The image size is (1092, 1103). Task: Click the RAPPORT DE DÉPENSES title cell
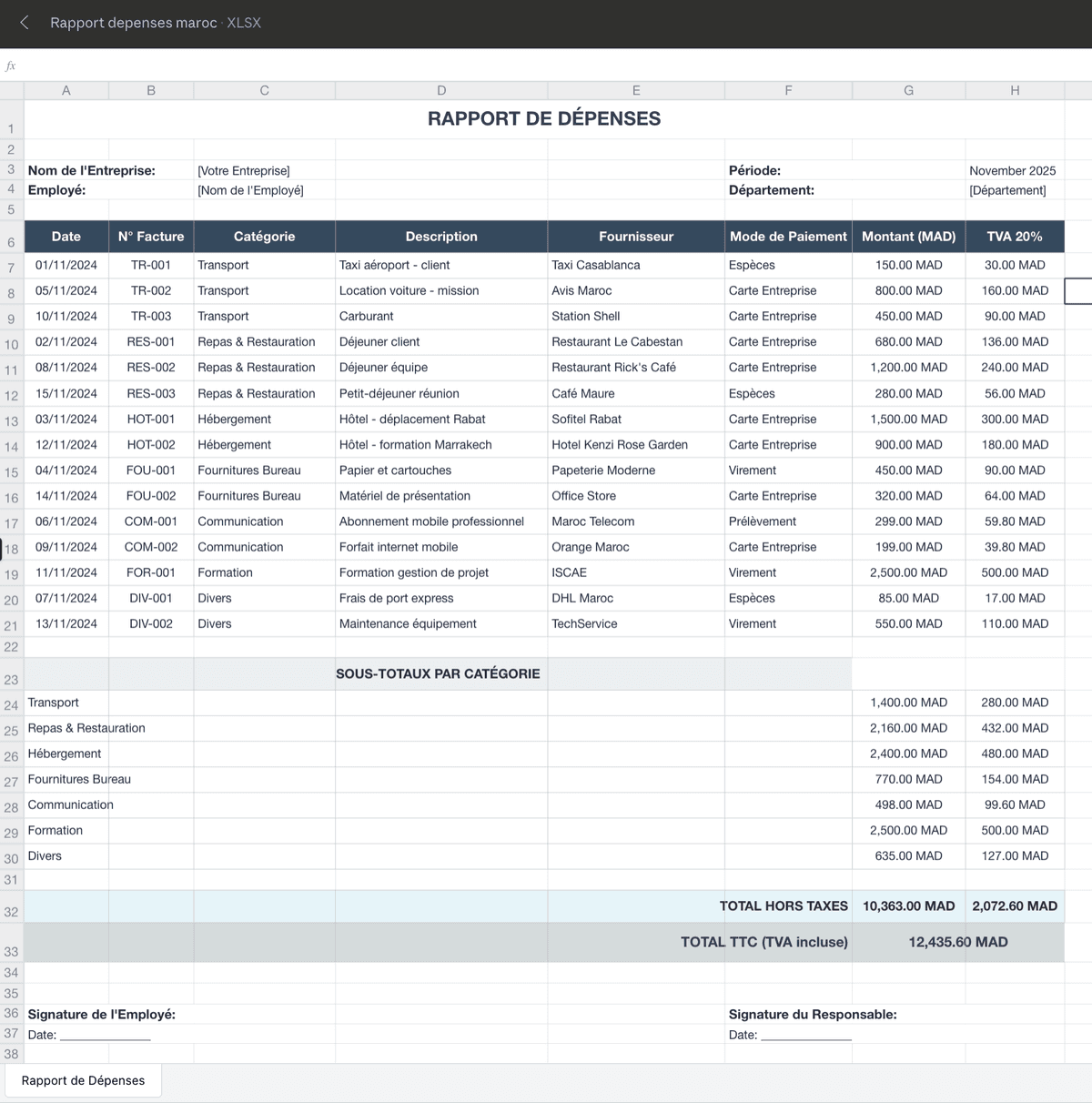544,118
